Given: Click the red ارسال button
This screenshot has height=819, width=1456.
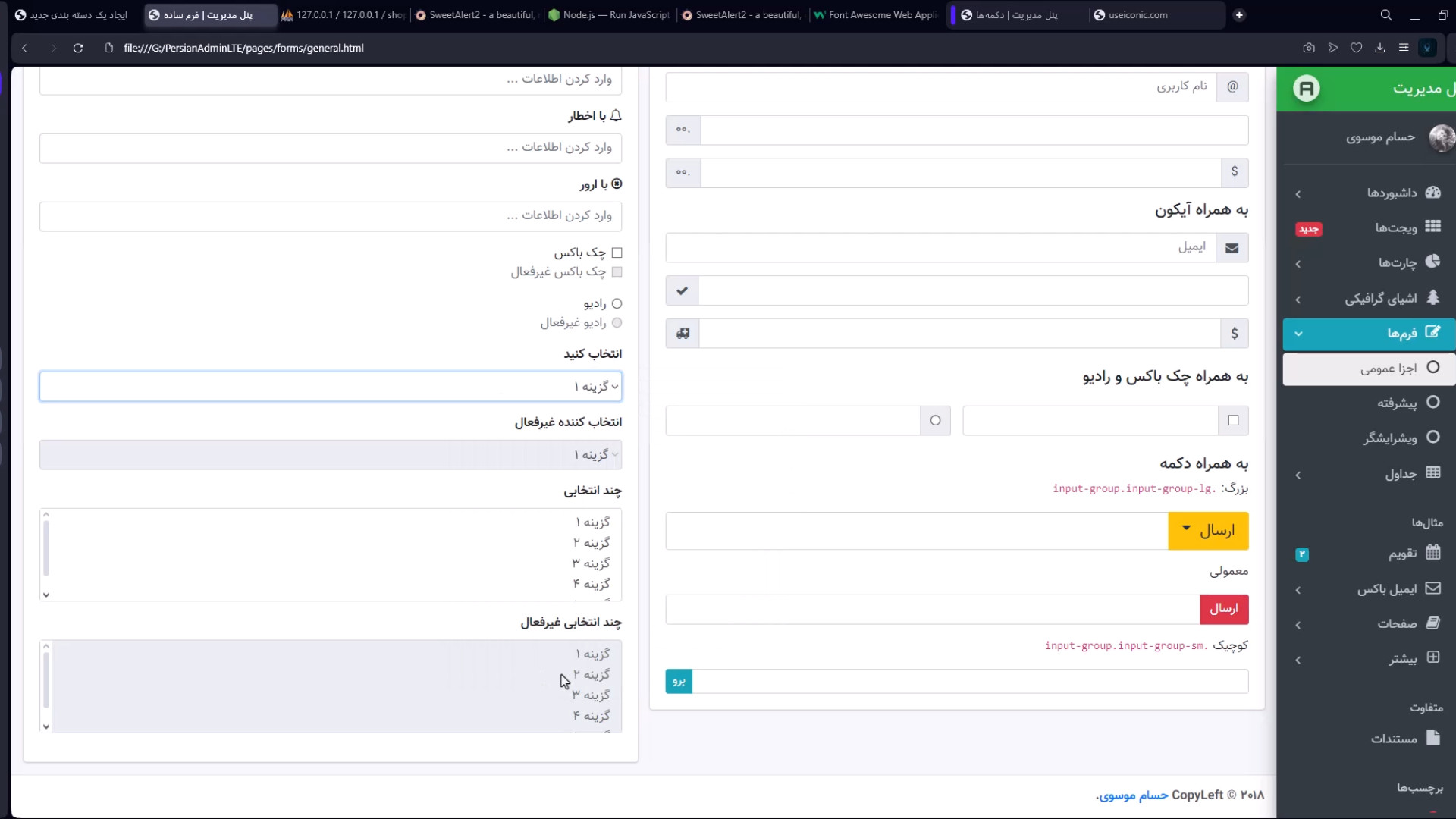Looking at the screenshot, I should click(1224, 609).
